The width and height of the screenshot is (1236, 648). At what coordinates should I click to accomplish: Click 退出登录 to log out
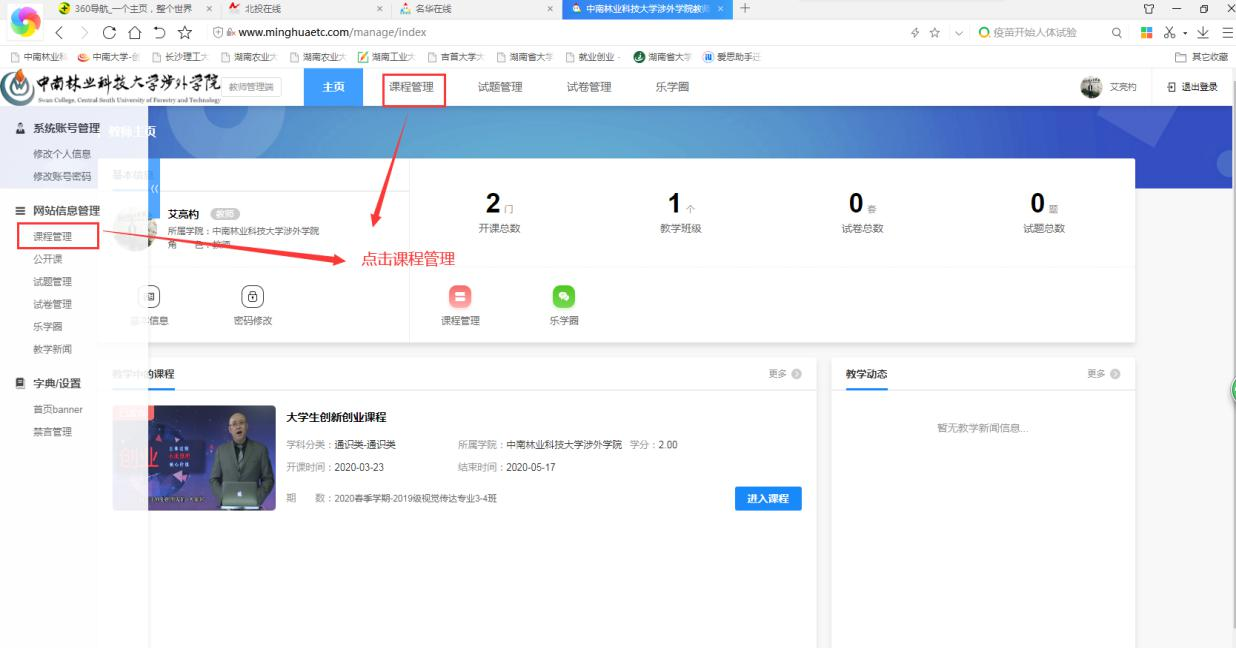[1192, 87]
